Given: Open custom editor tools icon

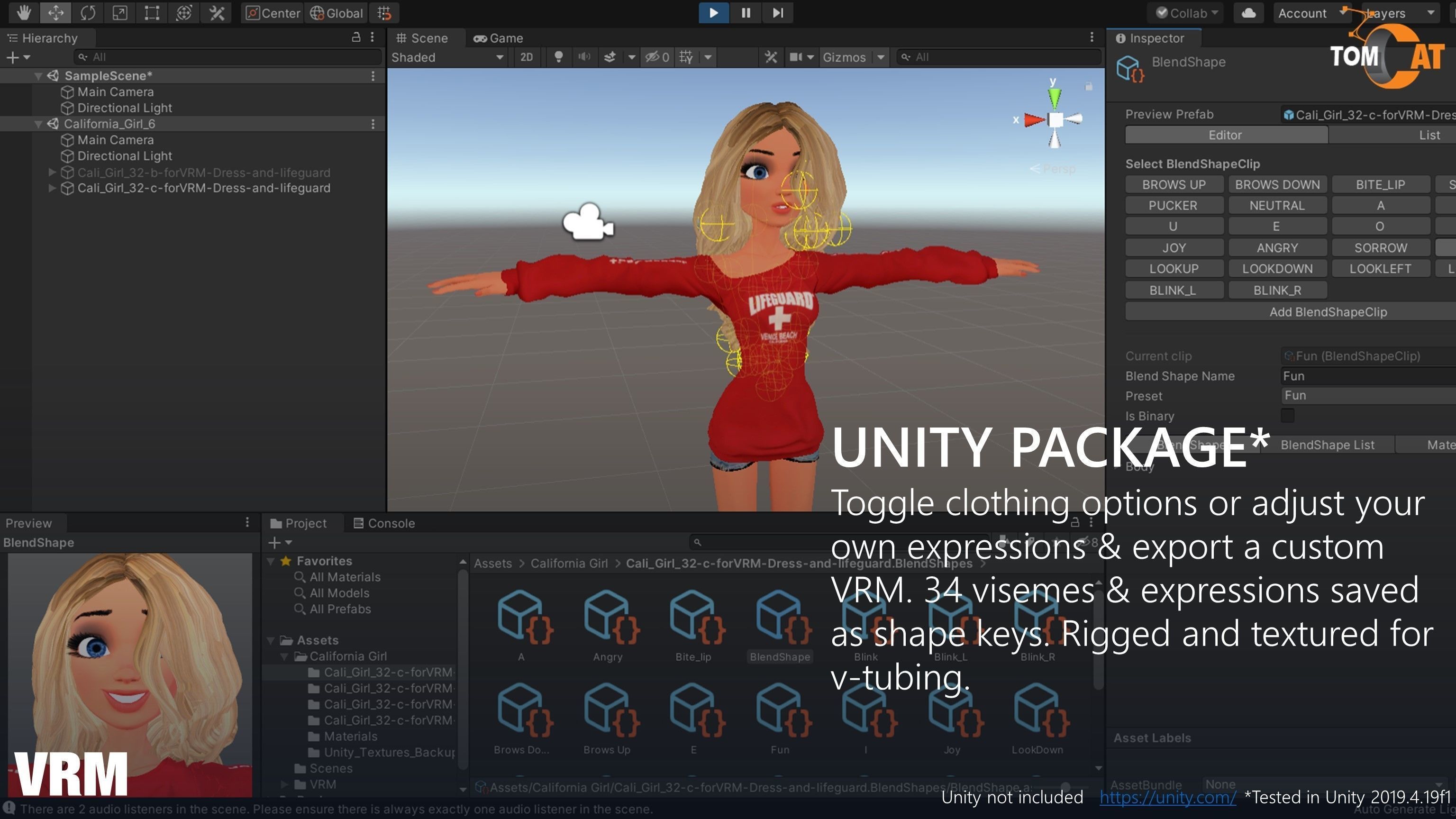Looking at the screenshot, I should (217, 12).
